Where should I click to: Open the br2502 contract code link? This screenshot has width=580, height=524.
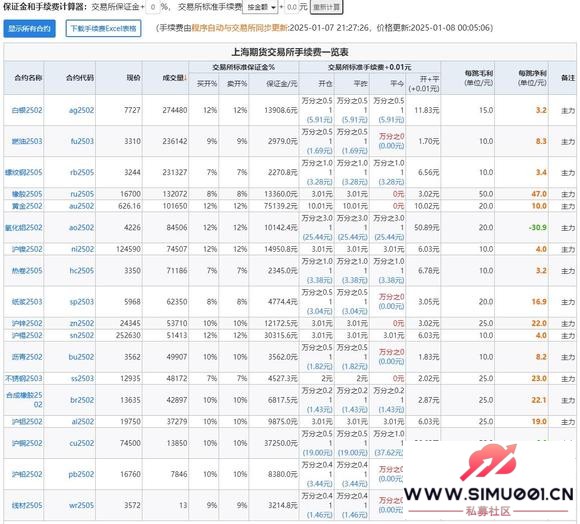point(82,400)
